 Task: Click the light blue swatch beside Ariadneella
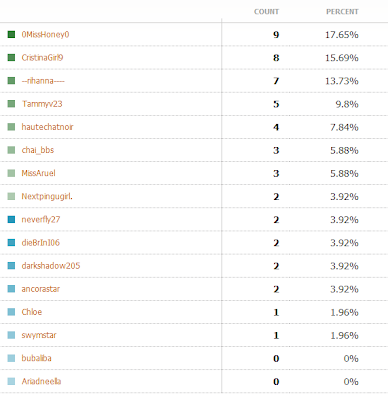tap(11, 381)
